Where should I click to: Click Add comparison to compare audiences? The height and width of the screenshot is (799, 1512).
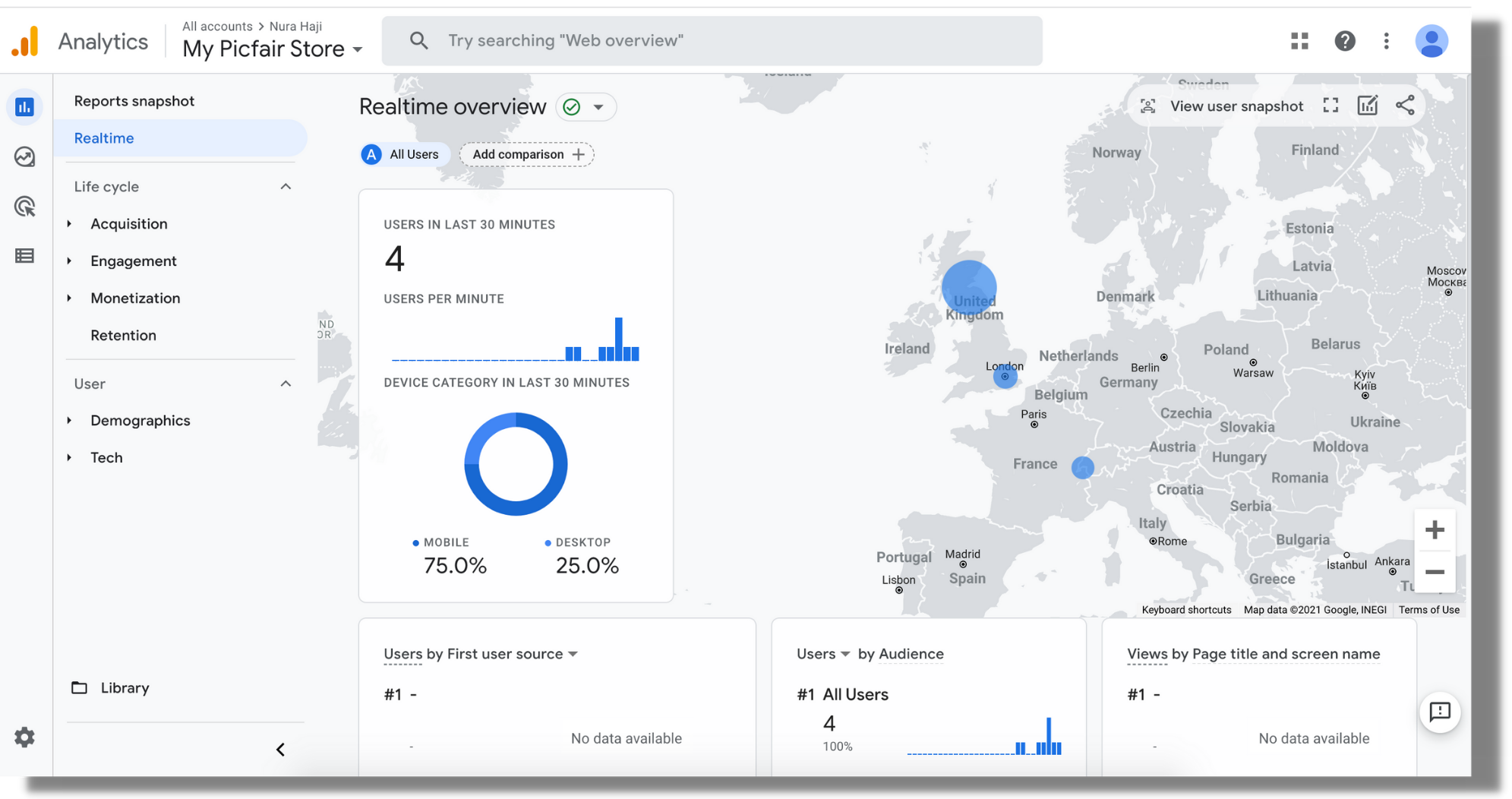(x=527, y=154)
